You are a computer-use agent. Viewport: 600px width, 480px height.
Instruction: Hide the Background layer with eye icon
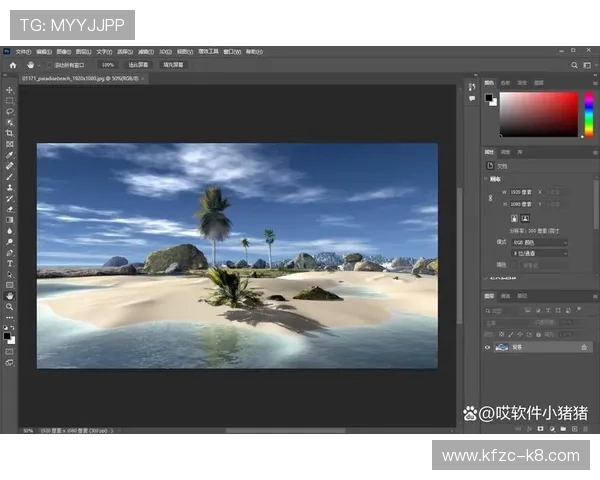point(488,347)
